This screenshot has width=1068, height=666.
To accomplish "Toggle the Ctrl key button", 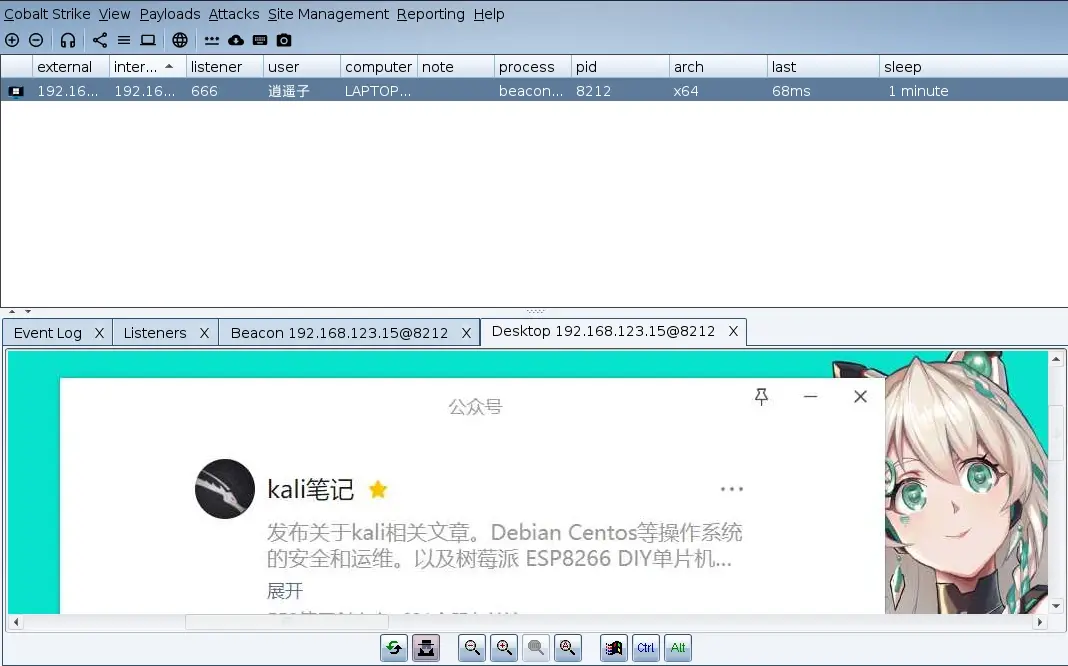I will coord(646,648).
